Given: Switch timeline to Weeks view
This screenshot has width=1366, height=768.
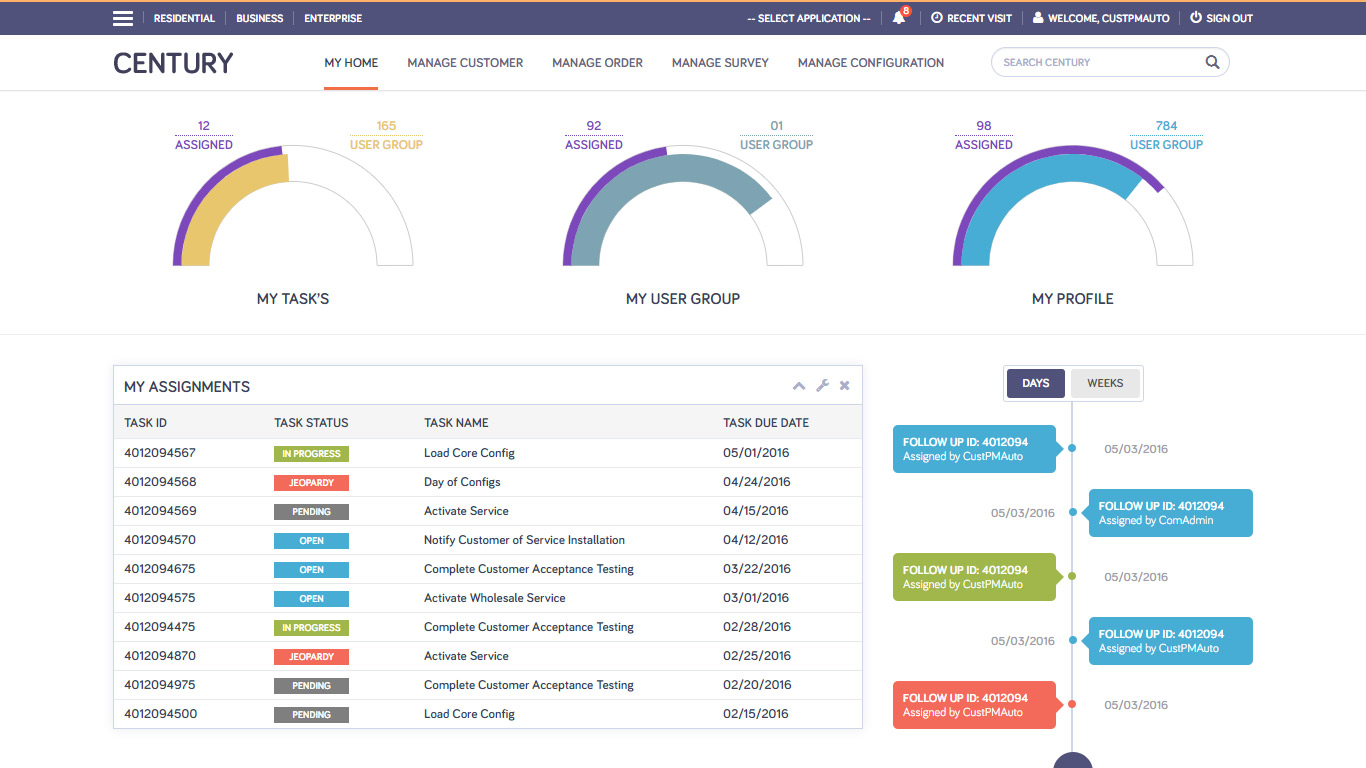Looking at the screenshot, I should [x=1105, y=383].
